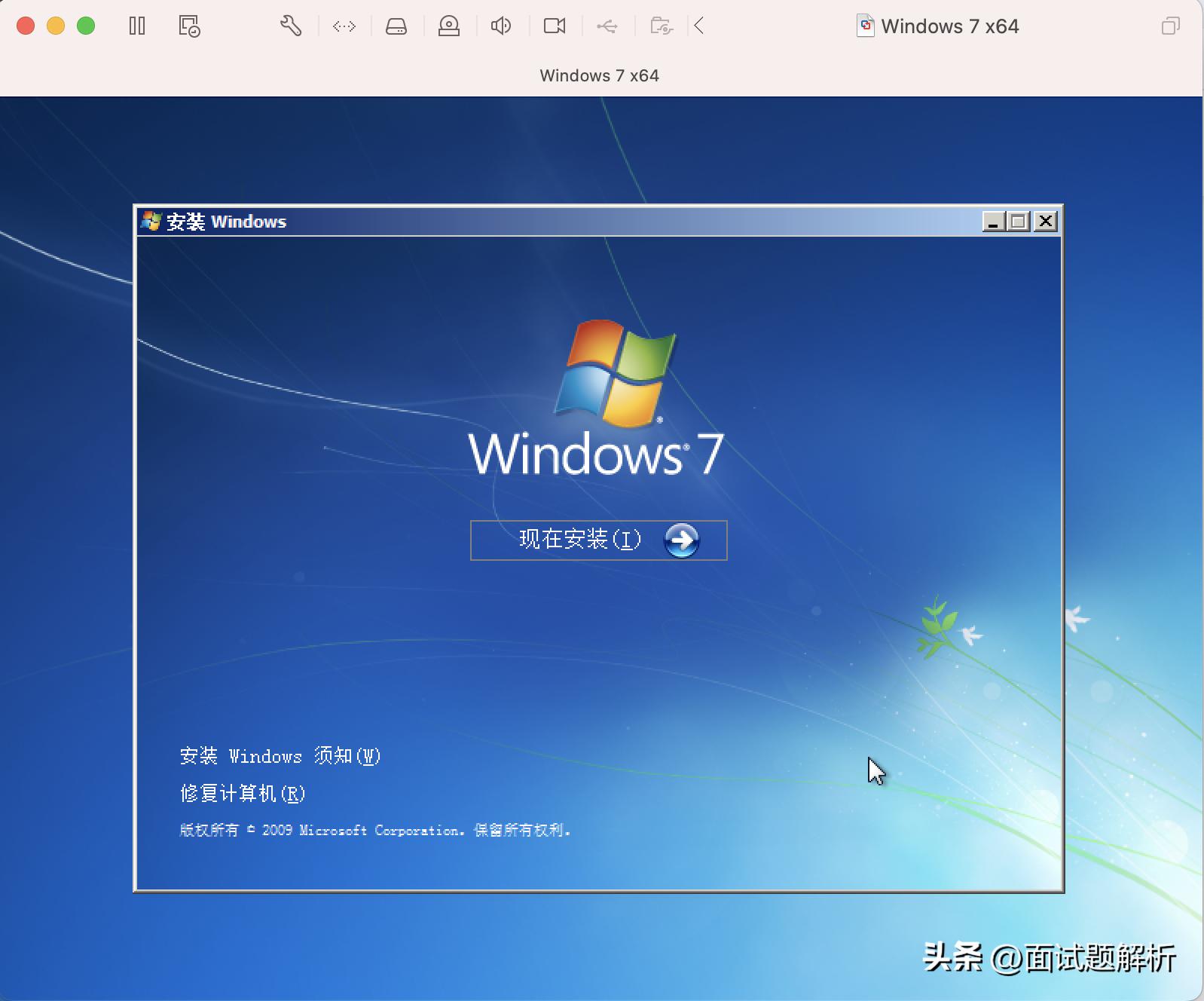Minimize the 安装 Windows dialog
This screenshot has width=1204, height=1001.
994,222
